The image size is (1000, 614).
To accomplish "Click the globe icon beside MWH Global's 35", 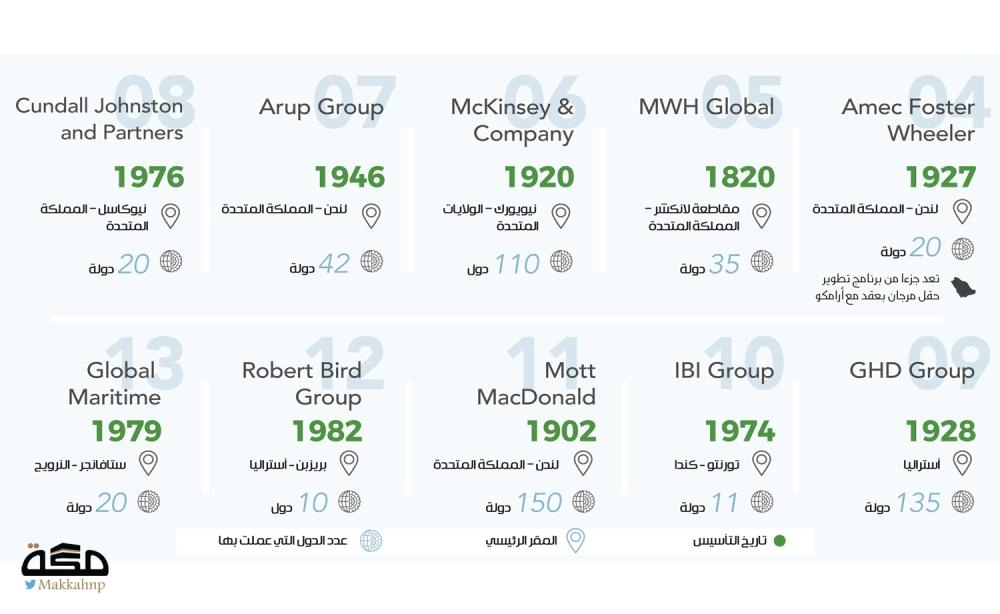I will [762, 262].
